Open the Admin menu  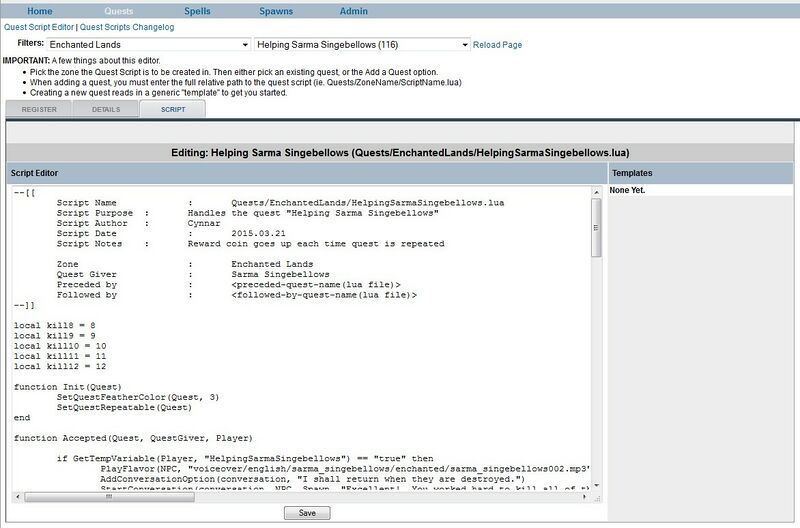353,11
